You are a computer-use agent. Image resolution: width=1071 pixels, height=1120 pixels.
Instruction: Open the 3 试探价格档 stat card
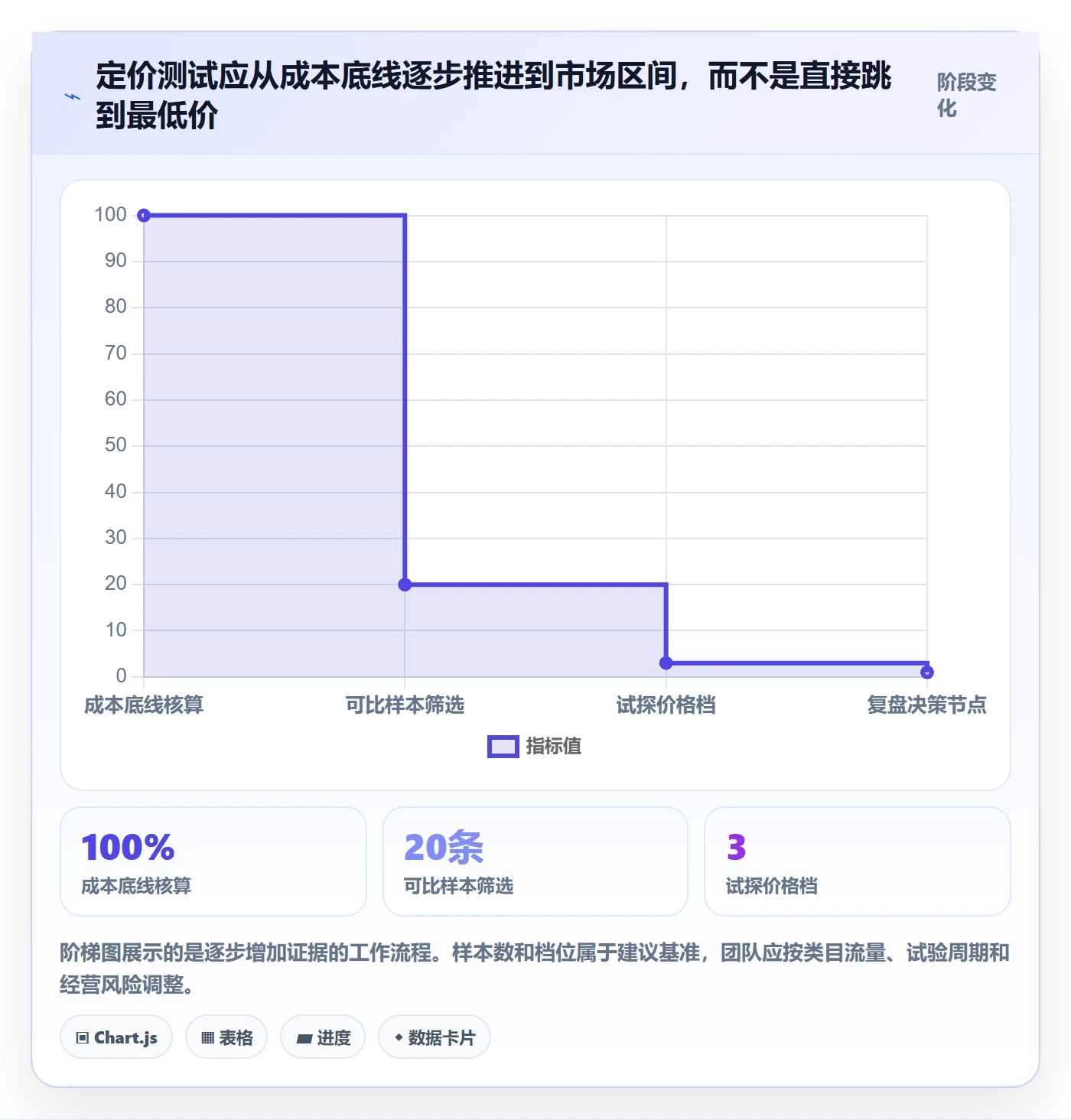click(858, 861)
